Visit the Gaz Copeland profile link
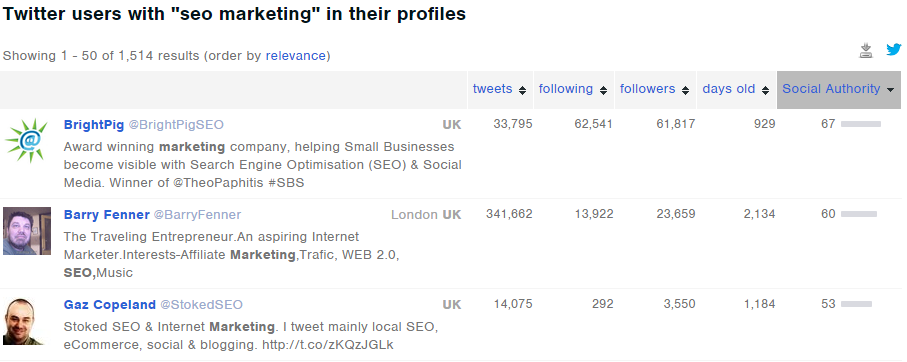 click(109, 305)
